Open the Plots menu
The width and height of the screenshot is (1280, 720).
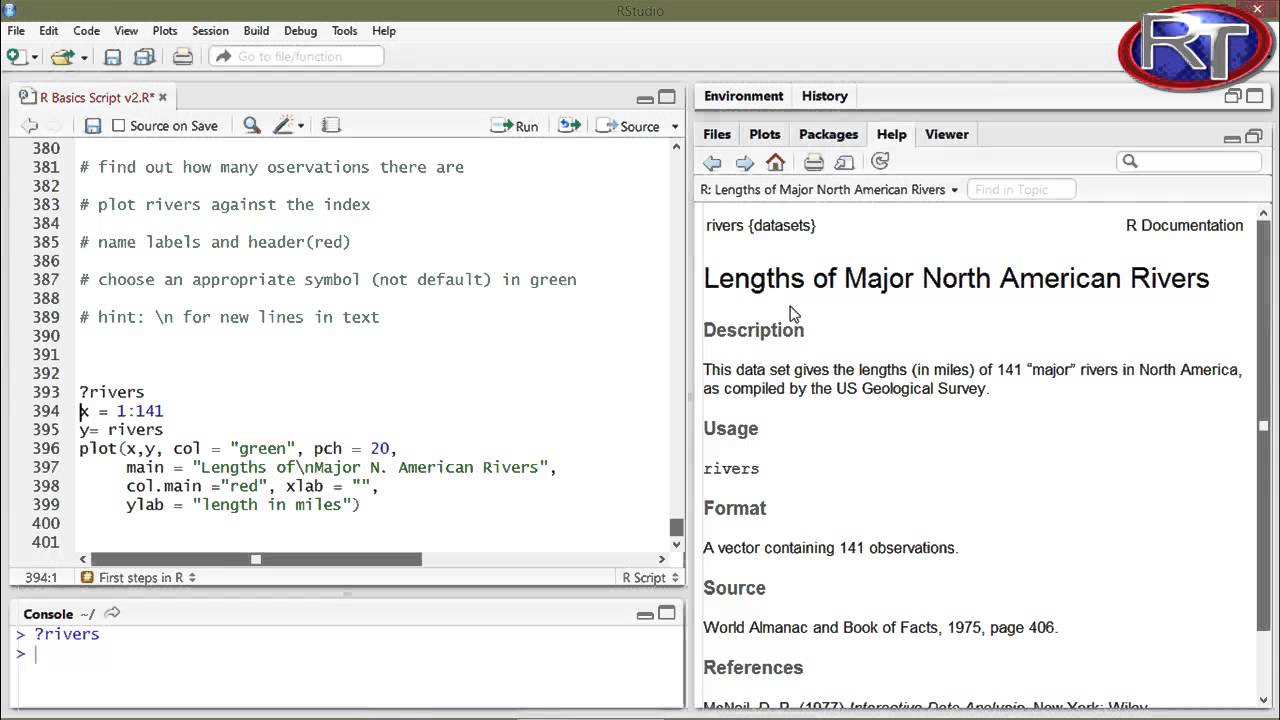tap(165, 31)
